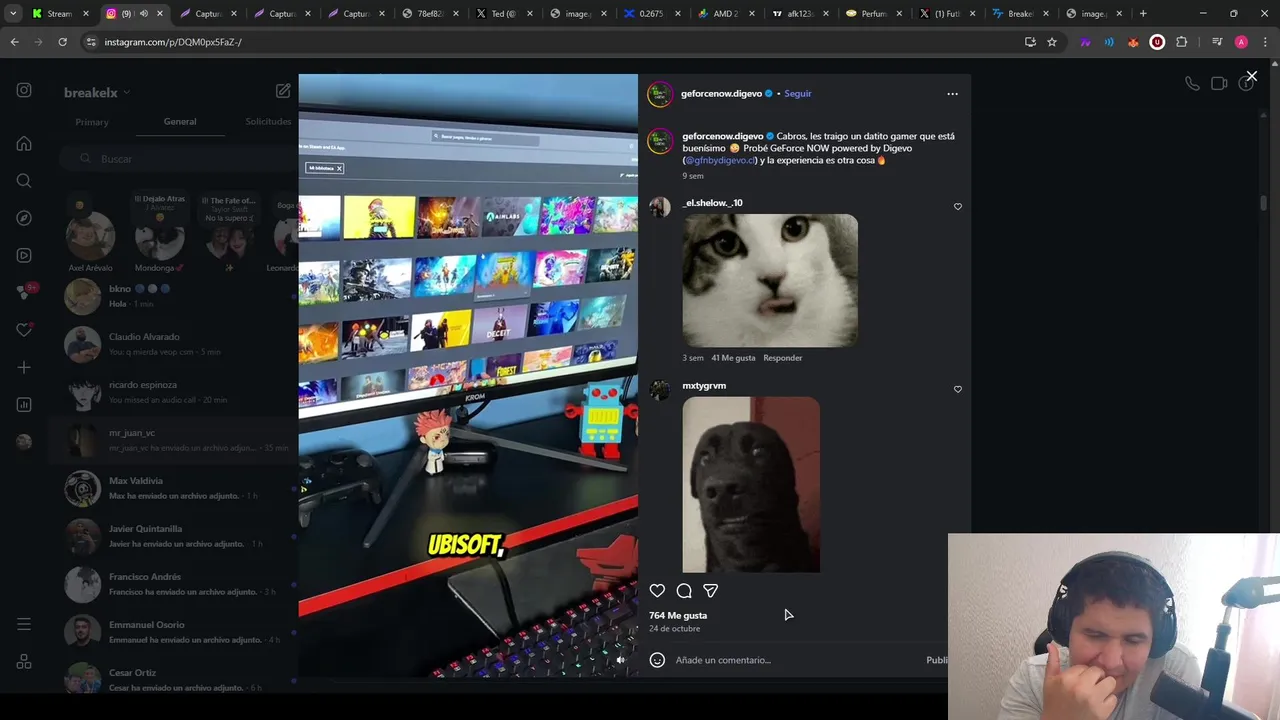Image resolution: width=1280 pixels, height=720 pixels.
Task: Open profile avatar in the sidebar
Action: pos(24,442)
